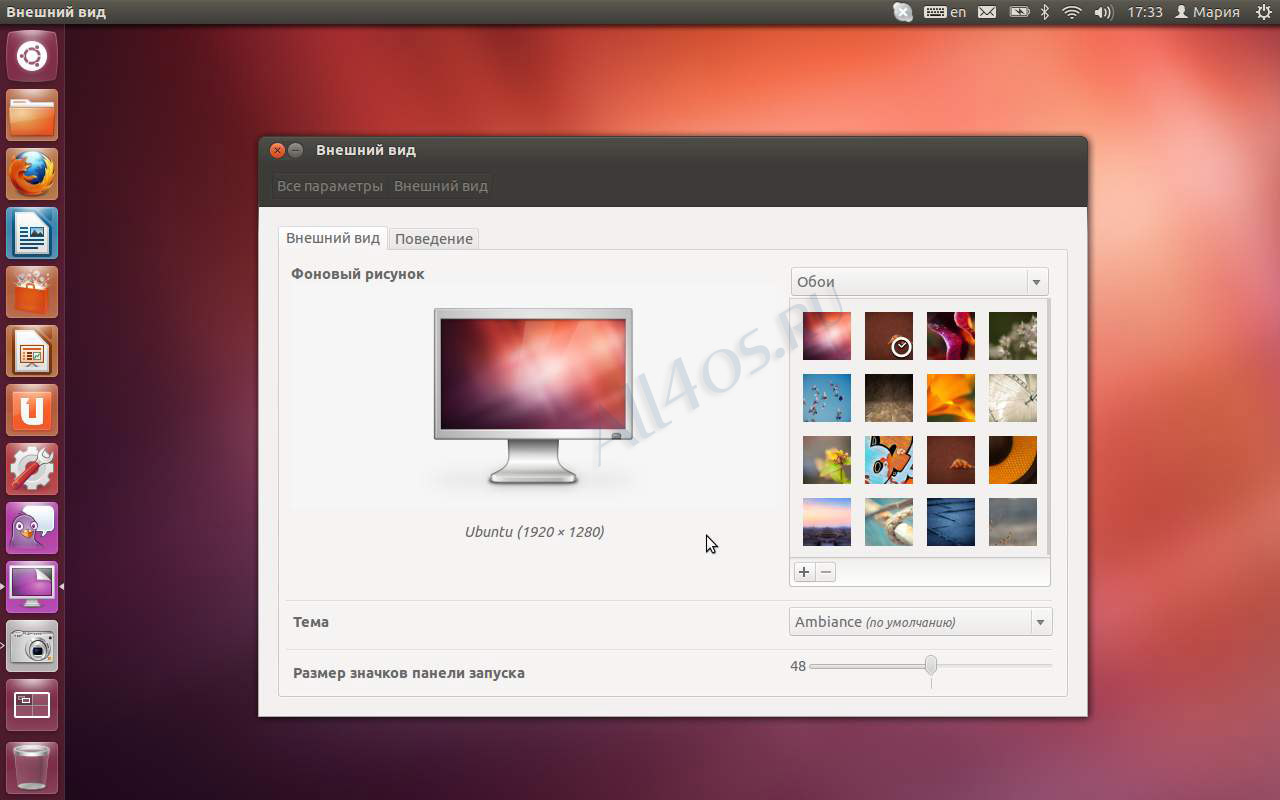Expand the Обои source dropdown
The height and width of the screenshot is (800, 1280).
tap(920, 282)
